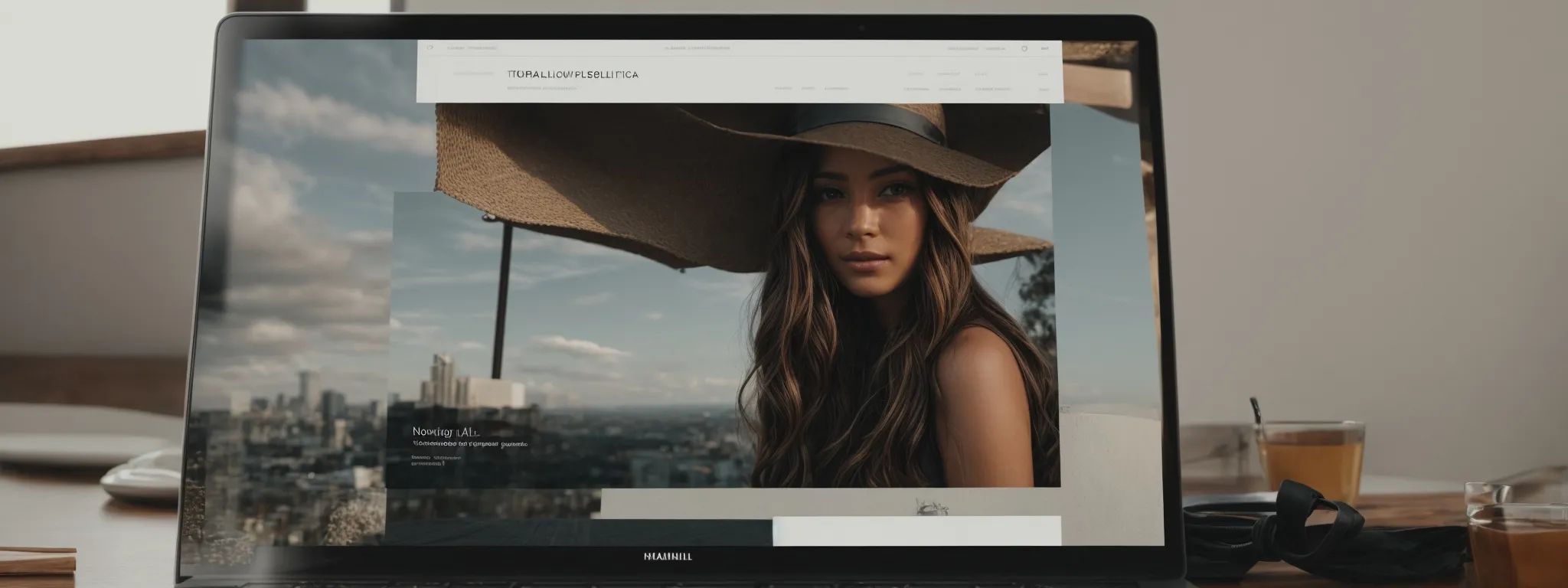1568x588 pixels.
Task: Open the centered address text in the top bar
Action: tap(697, 47)
